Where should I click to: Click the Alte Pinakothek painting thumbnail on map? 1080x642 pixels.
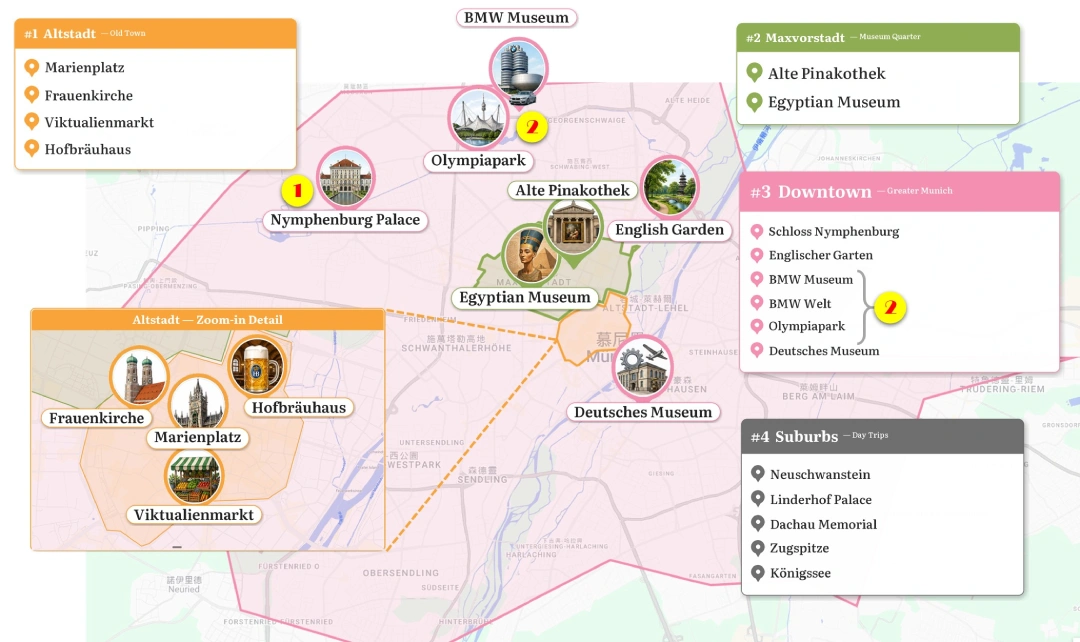coord(572,227)
